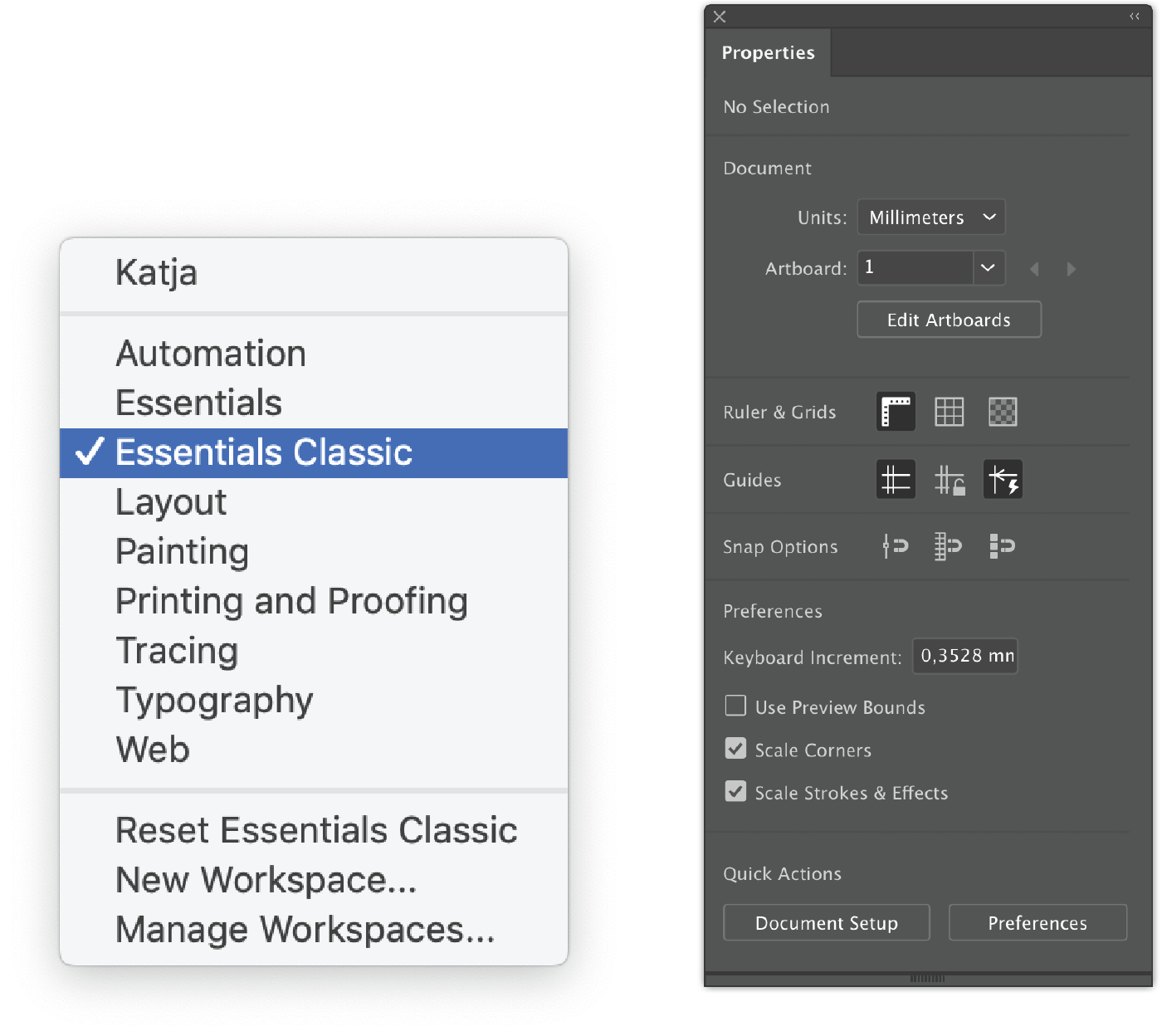Viewport: 1162px width, 1036px height.
Task: Switch to Layout workspace
Action: point(314,502)
